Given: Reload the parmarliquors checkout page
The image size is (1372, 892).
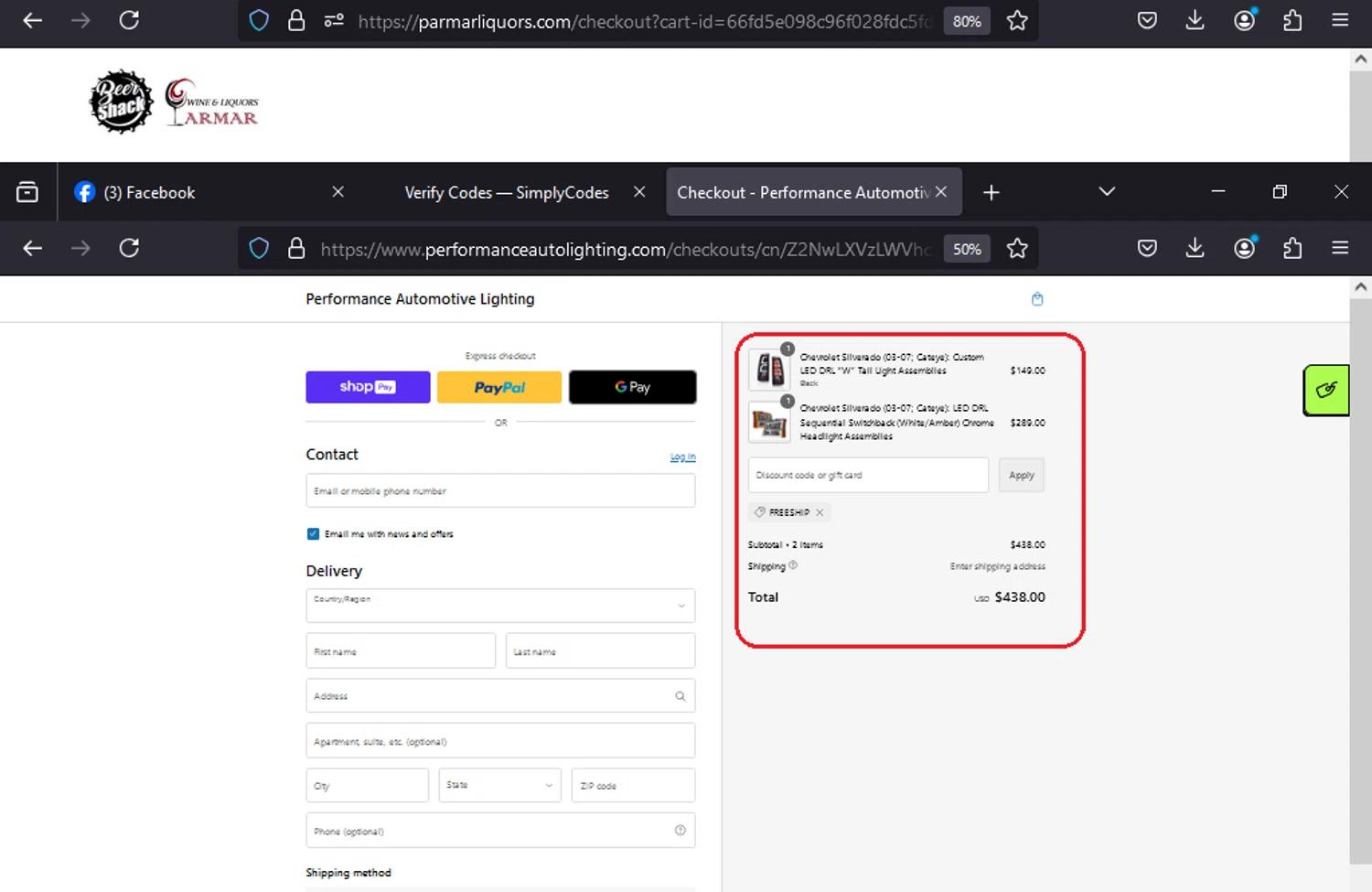Looking at the screenshot, I should point(129,20).
